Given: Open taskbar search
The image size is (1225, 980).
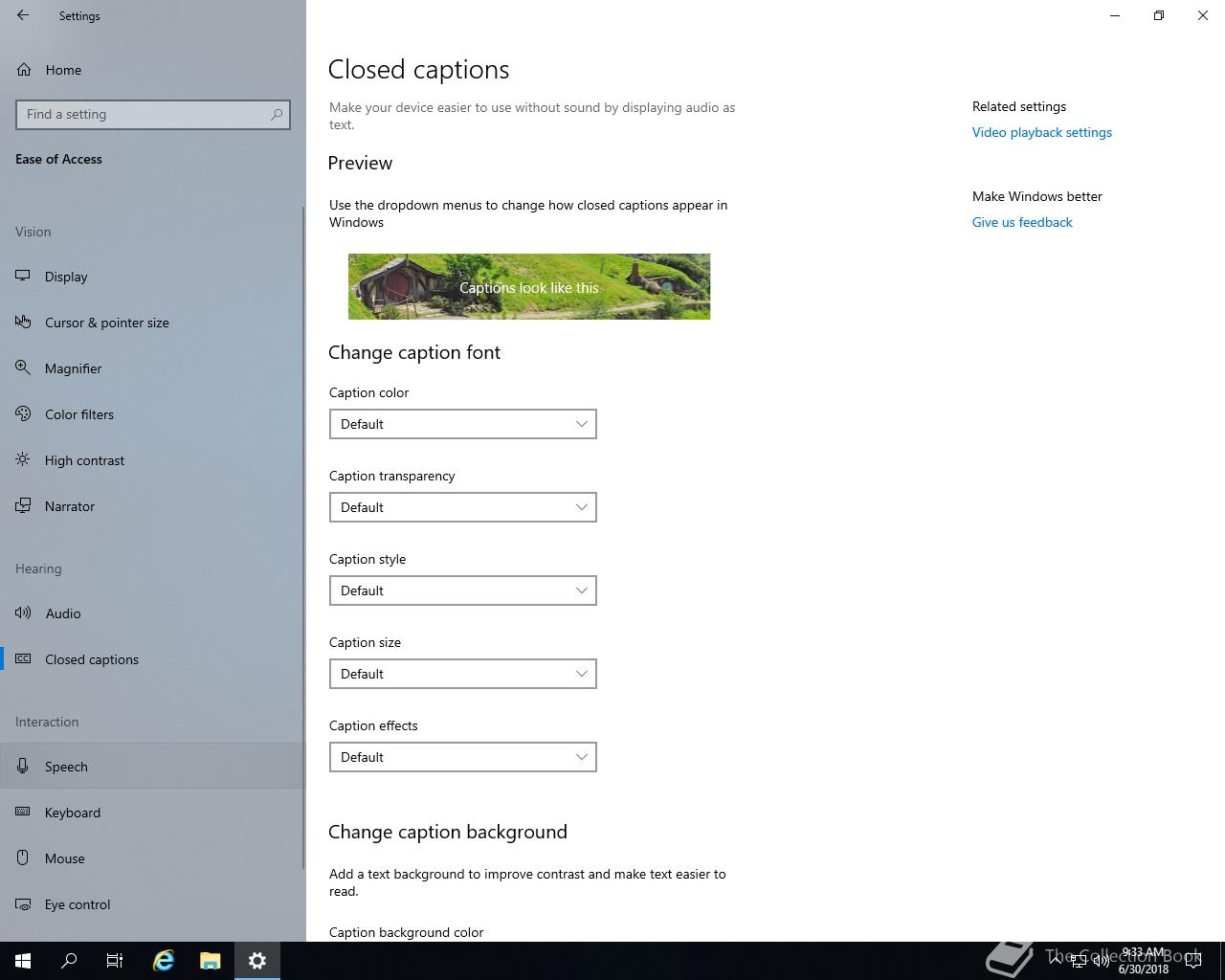Looking at the screenshot, I should pos(69,961).
